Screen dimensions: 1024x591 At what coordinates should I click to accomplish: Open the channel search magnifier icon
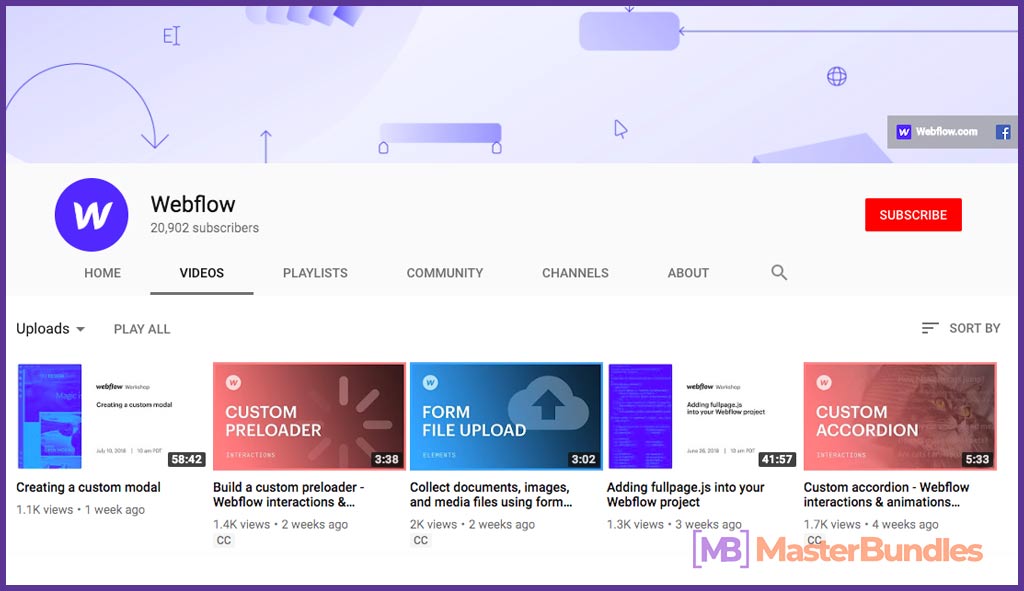point(778,272)
